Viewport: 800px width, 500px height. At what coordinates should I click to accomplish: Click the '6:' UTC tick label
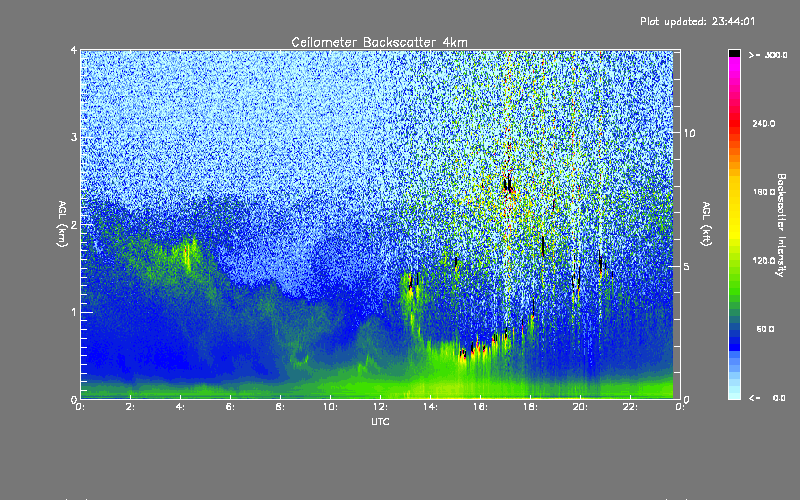[230, 407]
